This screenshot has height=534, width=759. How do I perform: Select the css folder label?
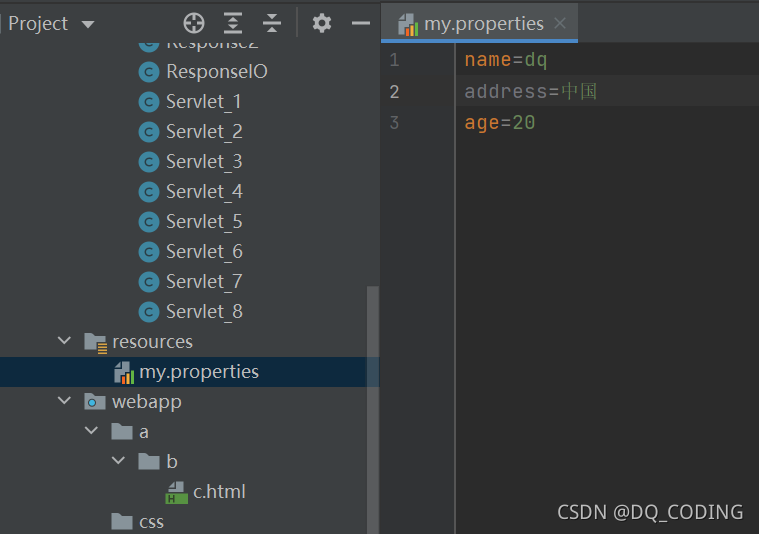pyautogui.click(x=152, y=522)
